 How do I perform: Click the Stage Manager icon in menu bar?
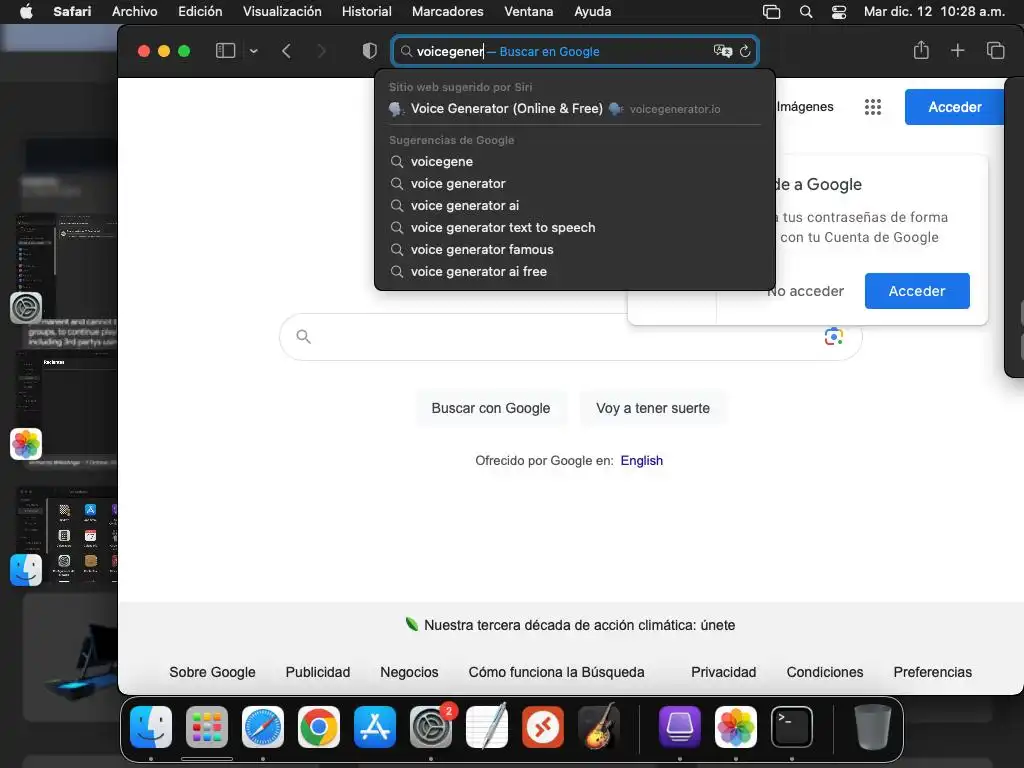pyautogui.click(x=771, y=12)
